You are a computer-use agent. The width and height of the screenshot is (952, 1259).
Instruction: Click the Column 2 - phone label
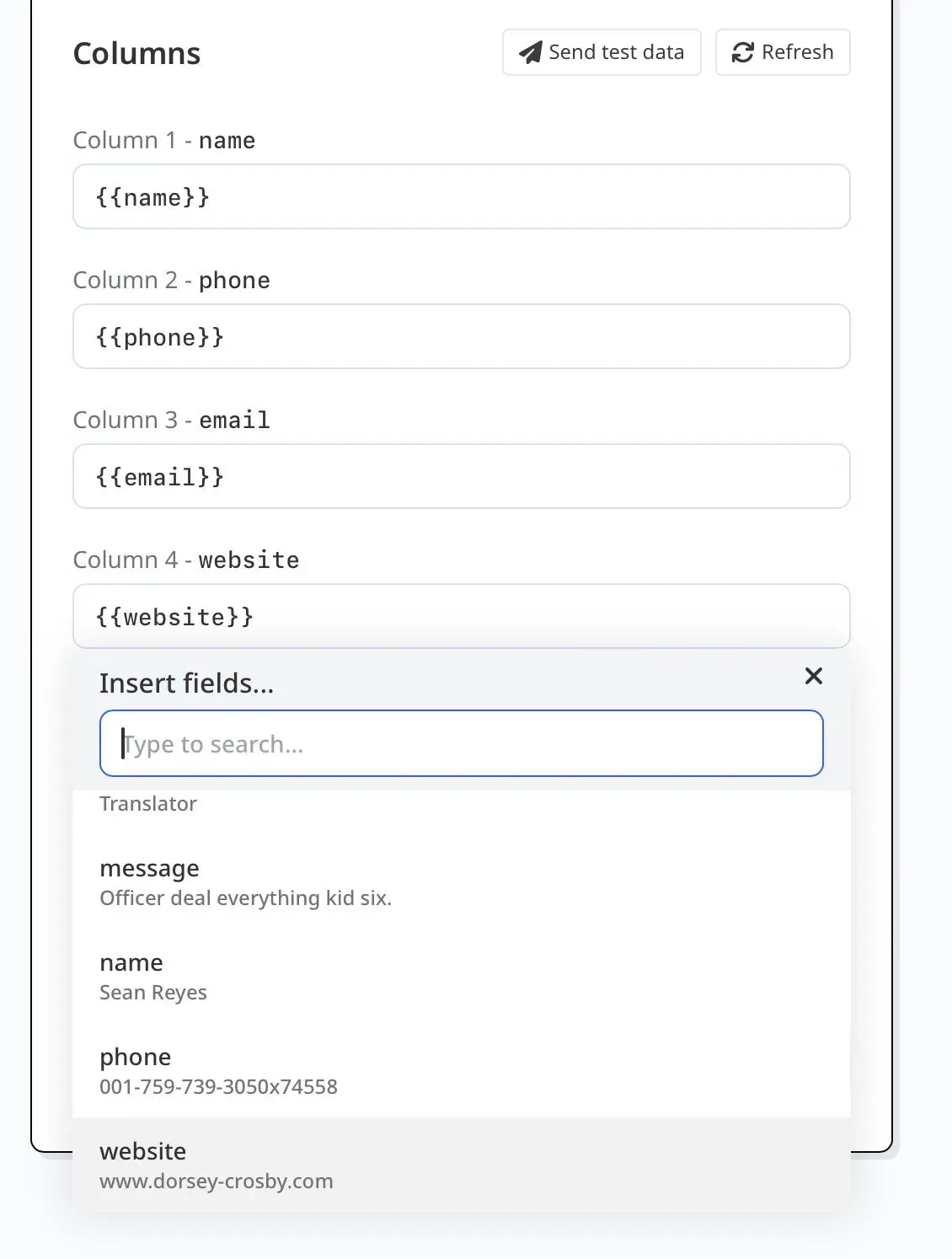(x=172, y=281)
